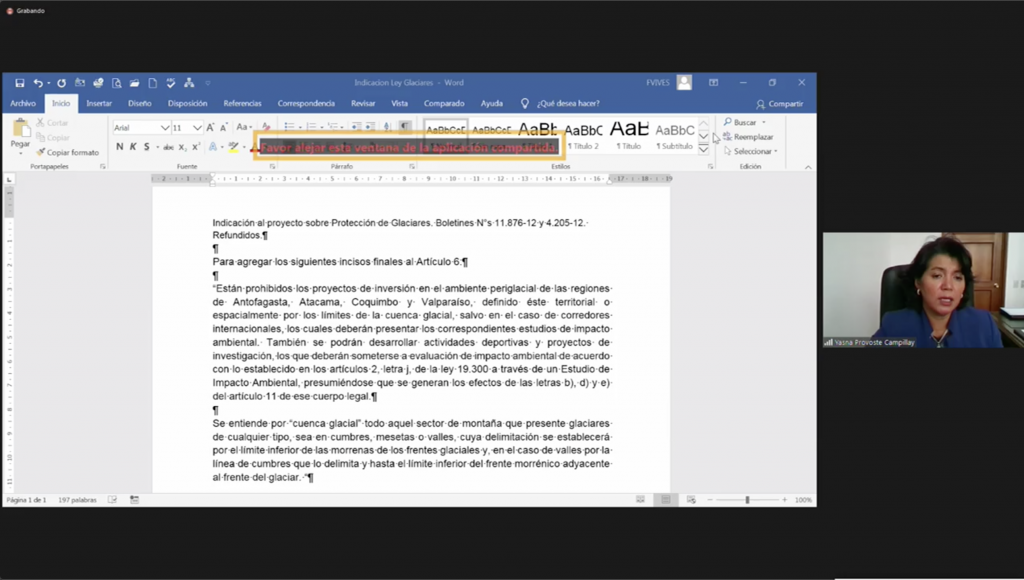This screenshot has width=1024, height=580.
Task: Toggle strikethrough abc button
Action: pyautogui.click(x=168, y=147)
